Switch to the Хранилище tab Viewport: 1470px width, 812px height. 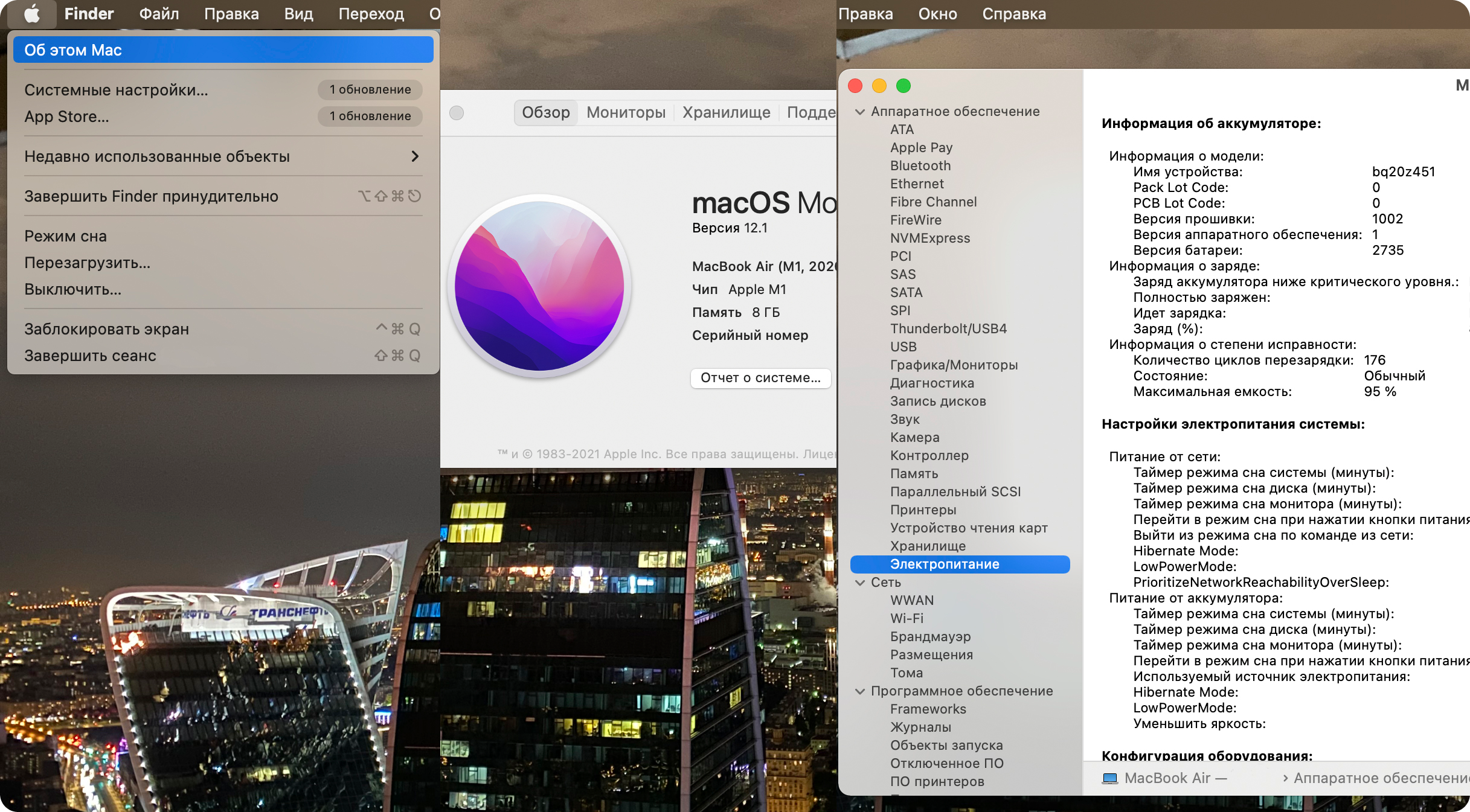tap(726, 113)
